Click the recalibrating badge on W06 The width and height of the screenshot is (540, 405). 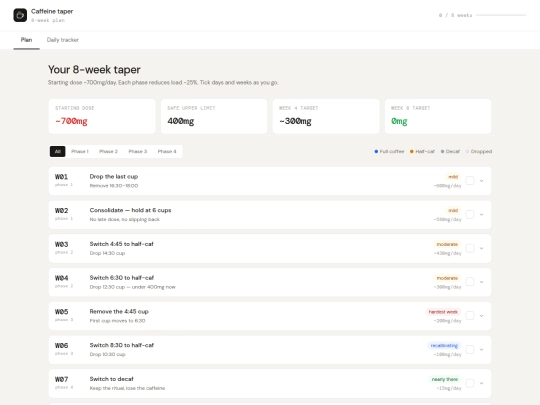[x=444, y=346]
